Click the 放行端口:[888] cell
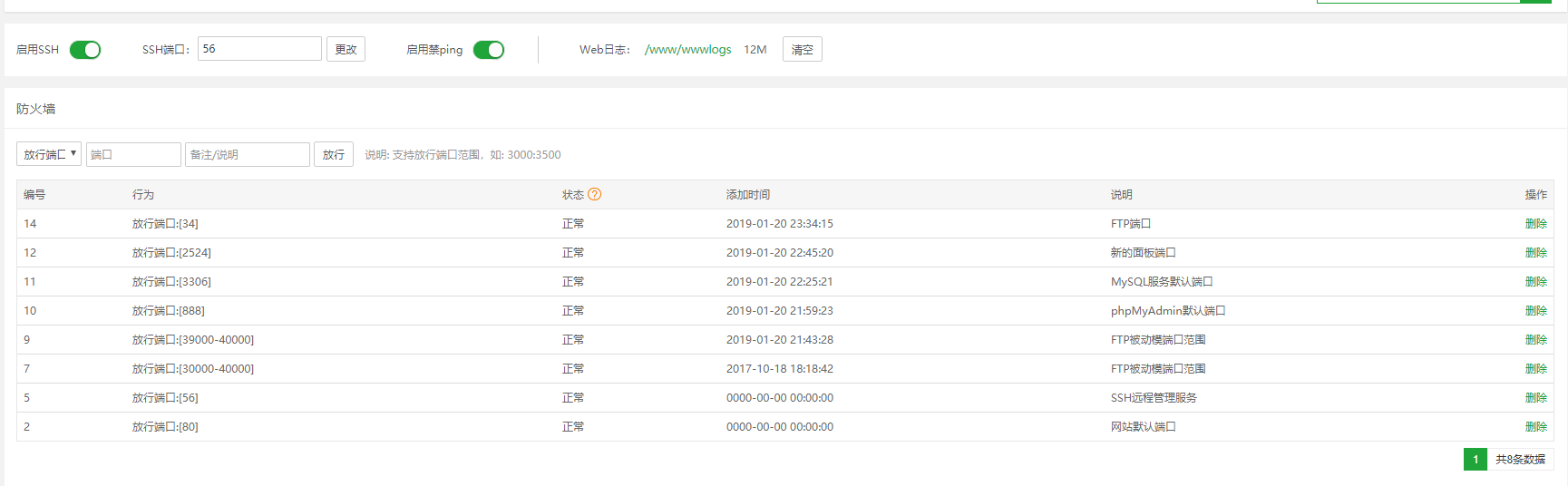This screenshot has width=1568, height=486. click(x=169, y=311)
